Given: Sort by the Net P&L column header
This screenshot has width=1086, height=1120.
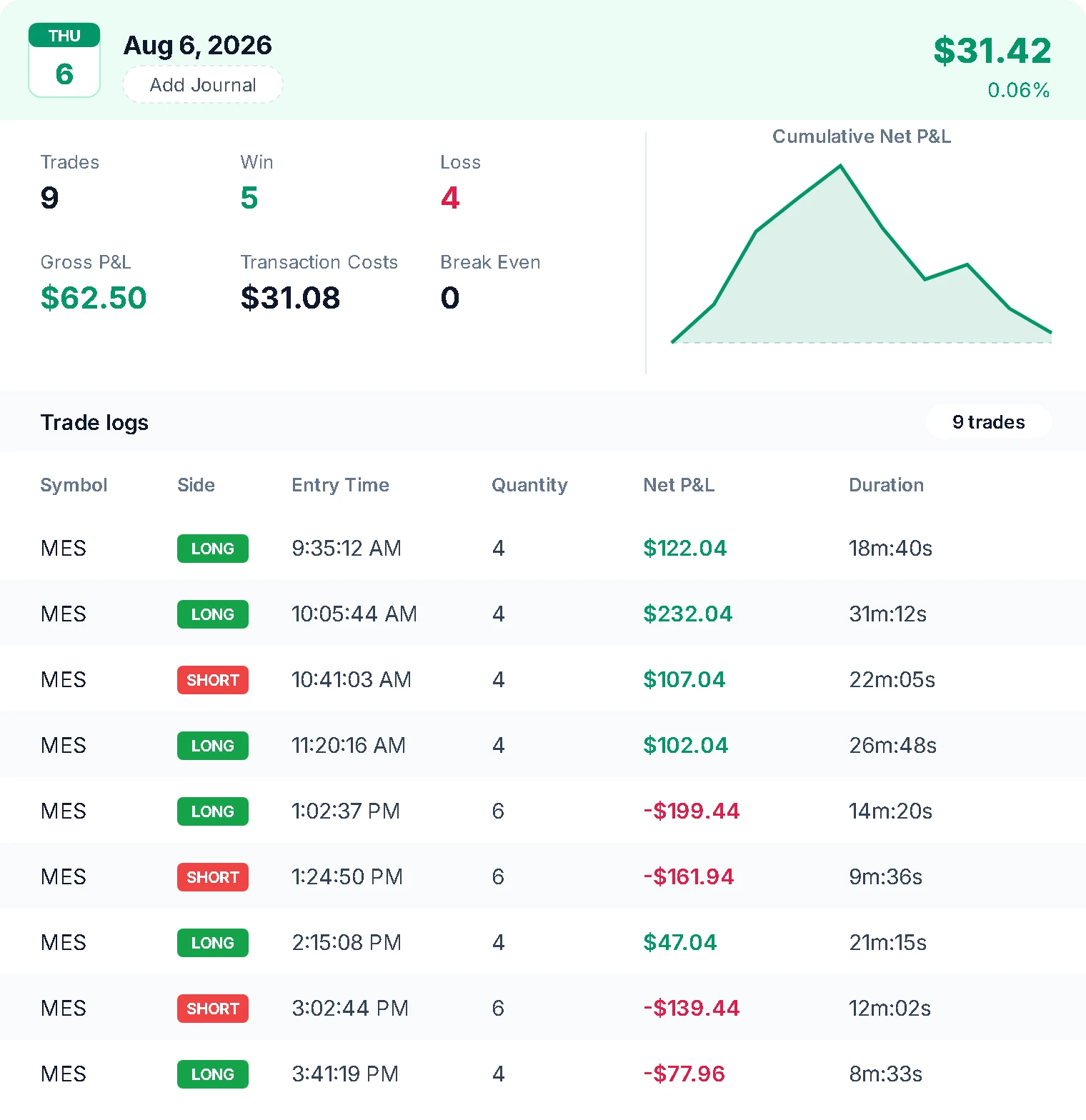Looking at the screenshot, I should pyautogui.click(x=679, y=485).
